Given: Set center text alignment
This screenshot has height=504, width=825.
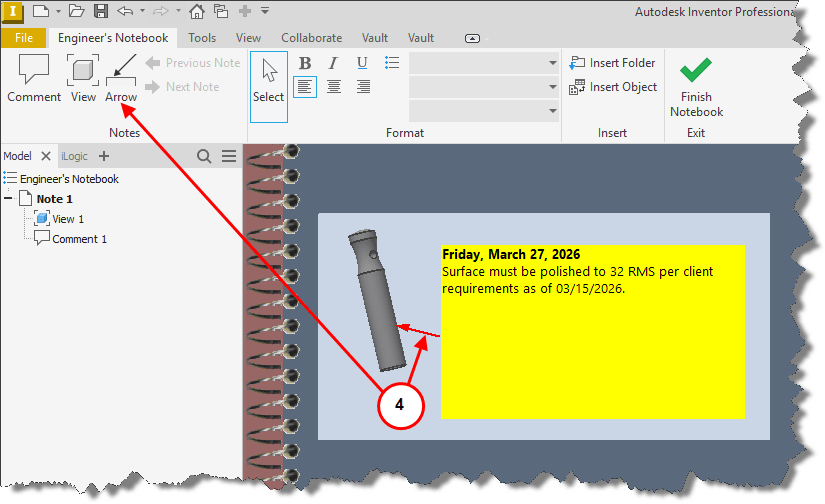Looking at the screenshot, I should point(334,86).
